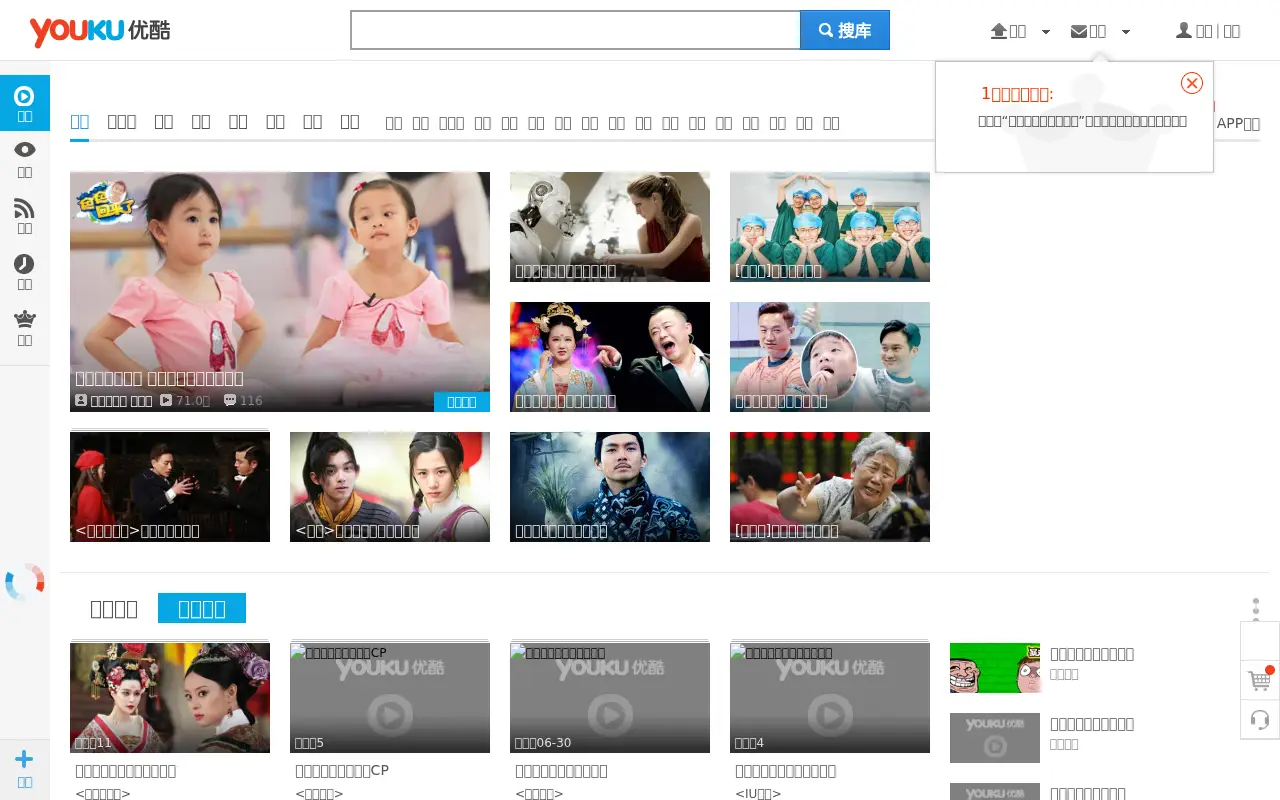Open the crowned woman and laughing man thumbnail
Screen dimensions: 1280x800
[x=610, y=357]
